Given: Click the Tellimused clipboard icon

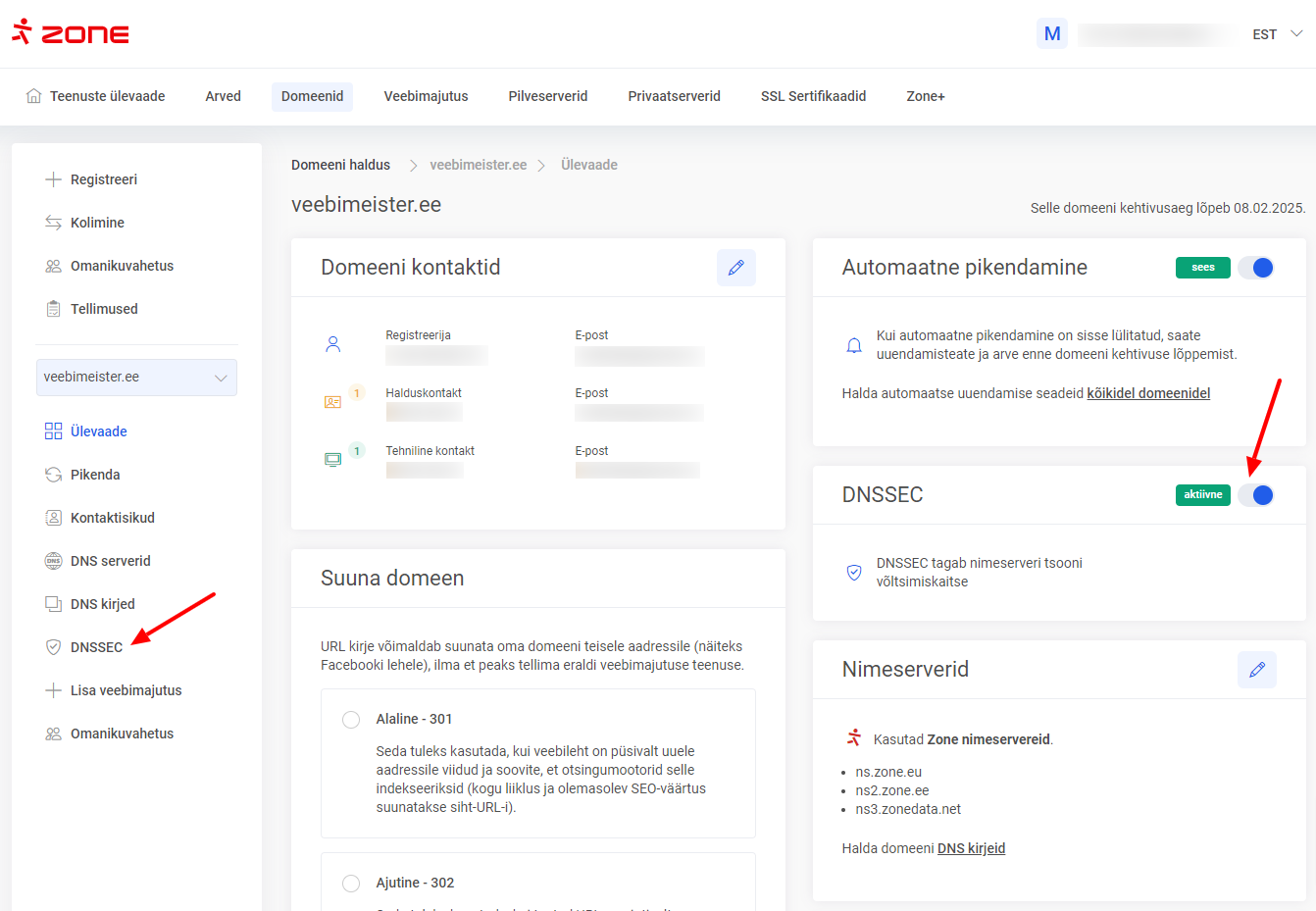Looking at the screenshot, I should [x=54, y=309].
